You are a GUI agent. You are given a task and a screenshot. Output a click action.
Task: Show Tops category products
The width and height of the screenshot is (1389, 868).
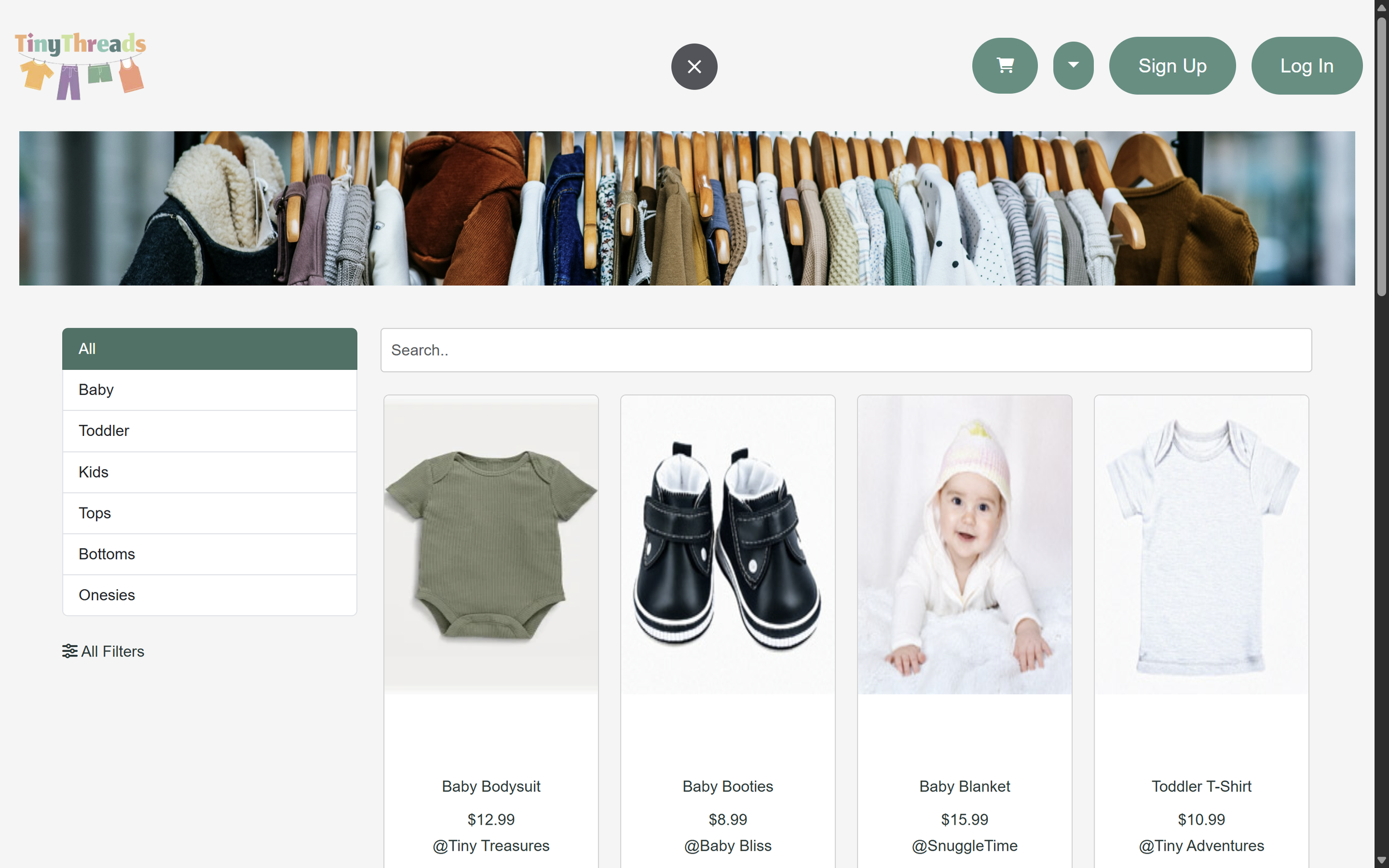pyautogui.click(x=209, y=513)
